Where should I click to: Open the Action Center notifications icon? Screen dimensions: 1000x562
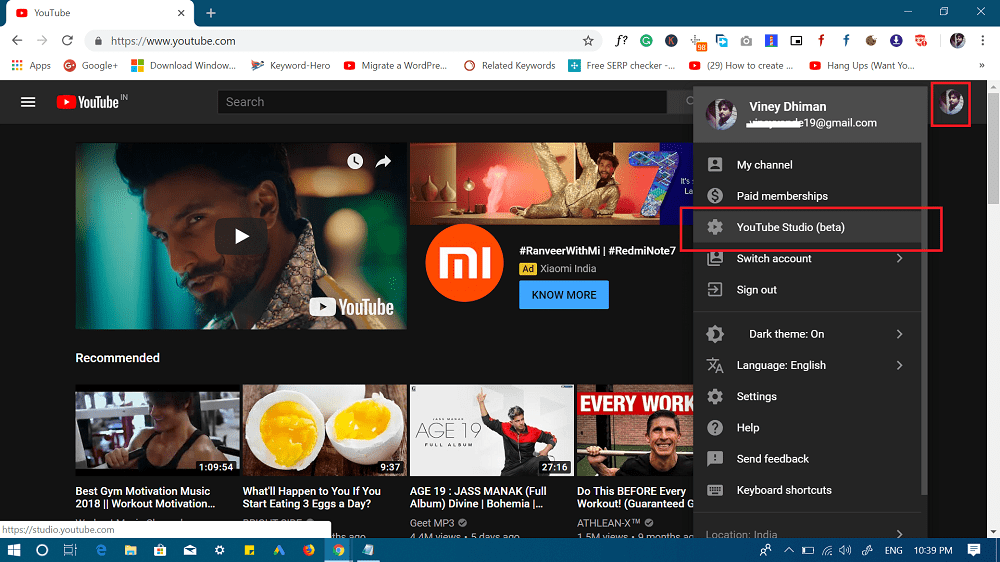pyautogui.click(x=973, y=550)
